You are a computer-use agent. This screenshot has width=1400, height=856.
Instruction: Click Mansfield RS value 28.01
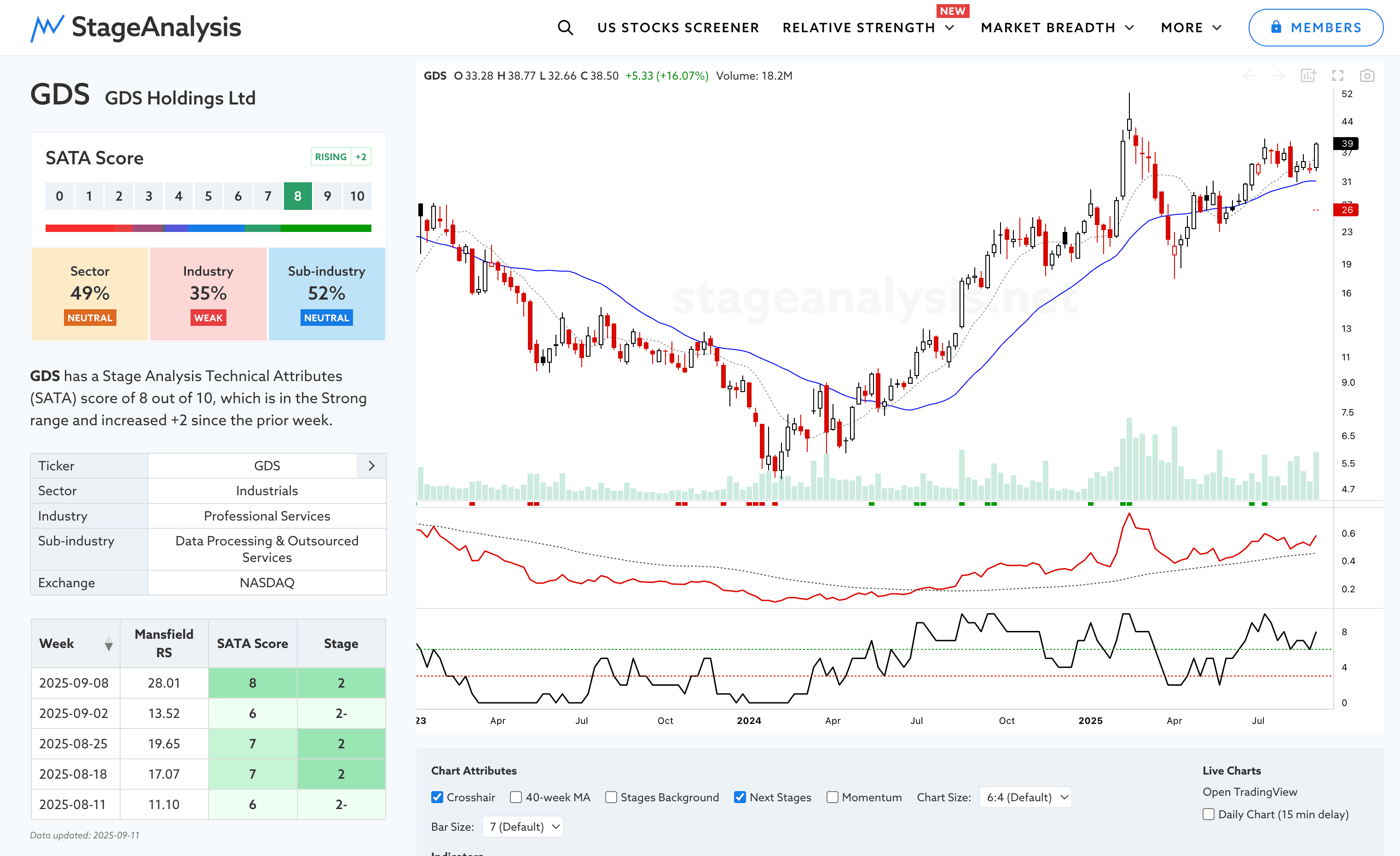click(x=164, y=683)
